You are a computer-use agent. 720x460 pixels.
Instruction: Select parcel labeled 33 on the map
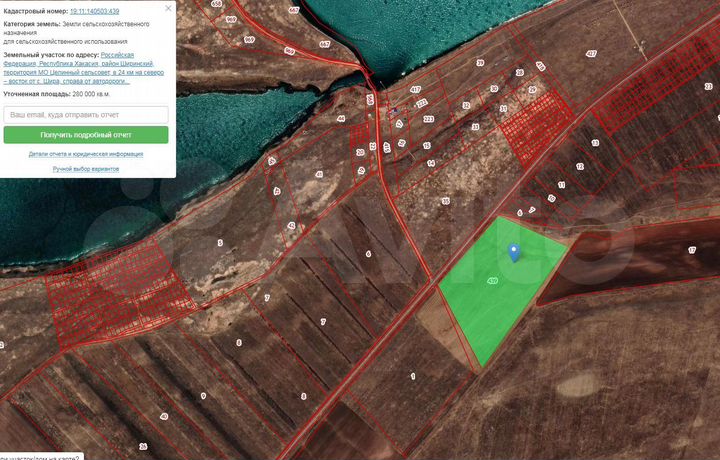click(475, 127)
